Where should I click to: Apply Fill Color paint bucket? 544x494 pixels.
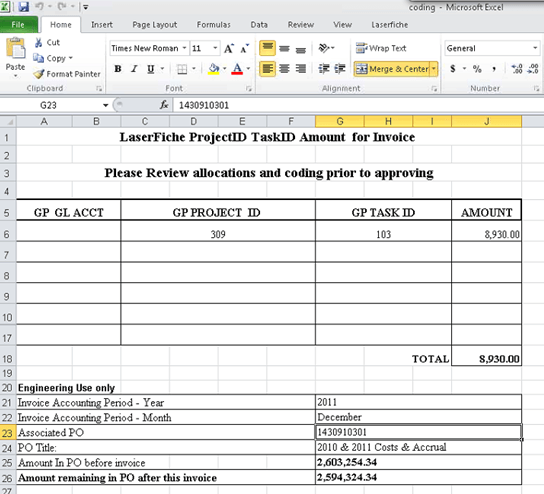[x=214, y=69]
